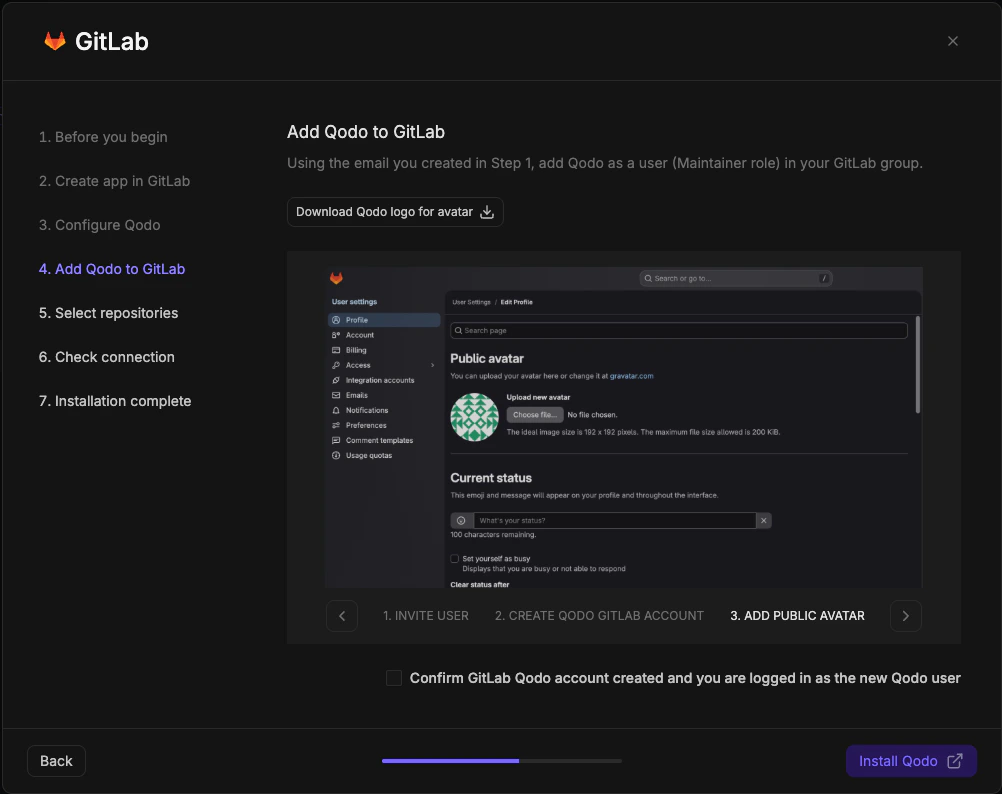Open step 3 Configure Qodo
1002x794 pixels.
coord(99,225)
